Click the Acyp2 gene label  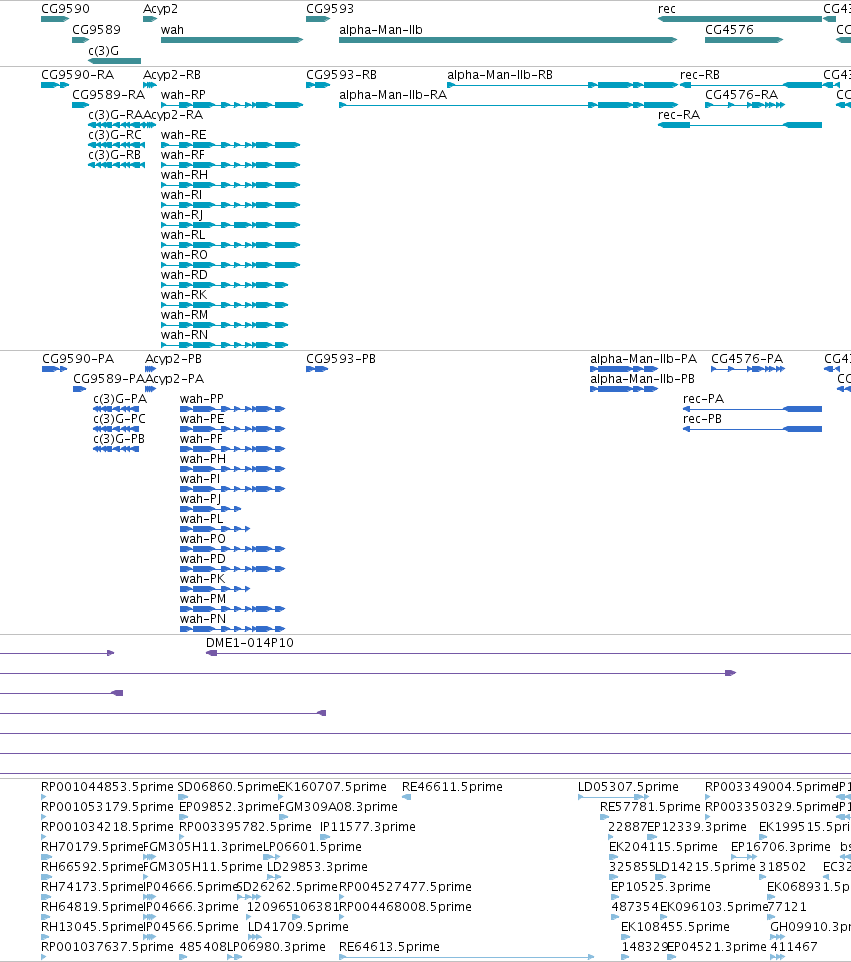(x=160, y=9)
